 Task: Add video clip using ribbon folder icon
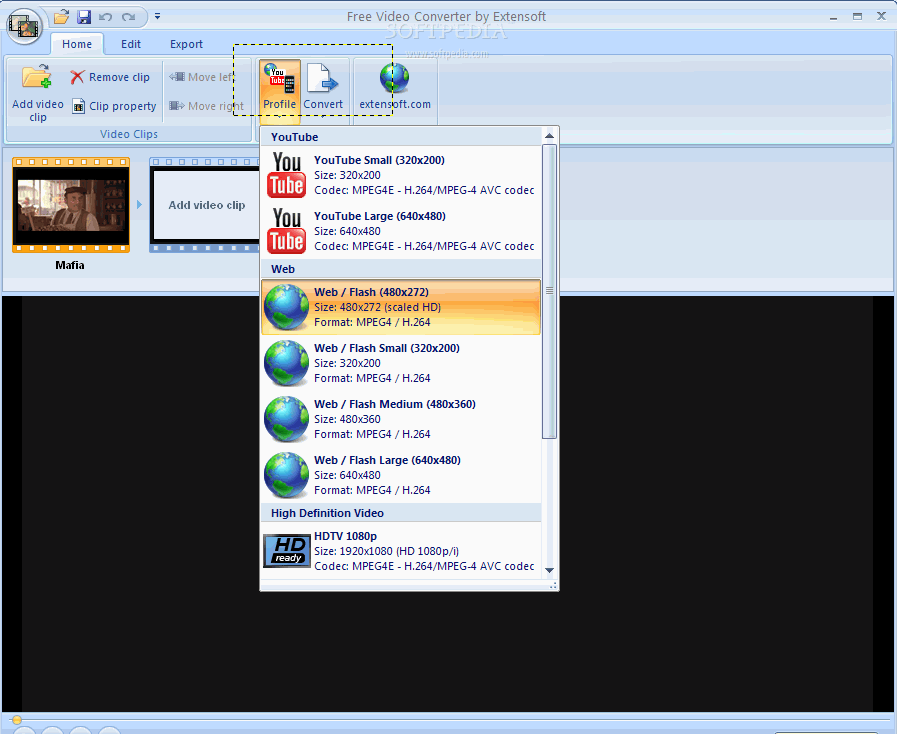click(38, 93)
